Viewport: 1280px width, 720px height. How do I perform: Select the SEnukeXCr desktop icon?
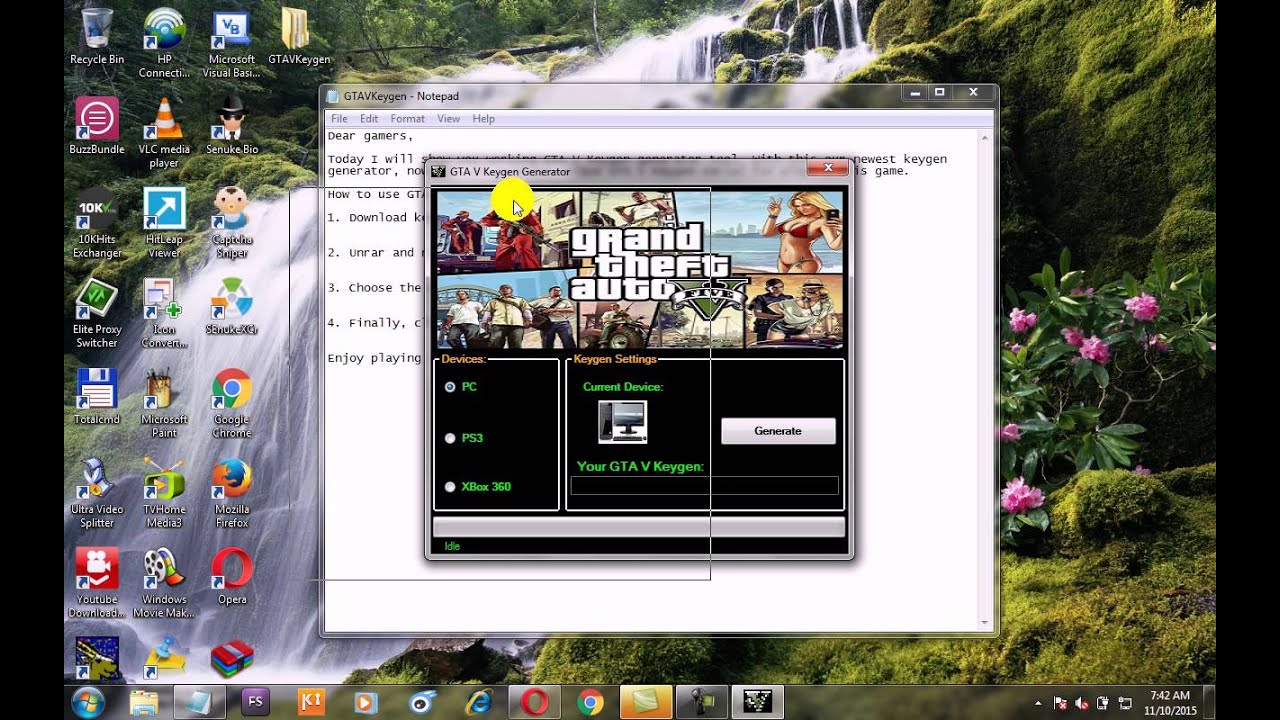232,307
